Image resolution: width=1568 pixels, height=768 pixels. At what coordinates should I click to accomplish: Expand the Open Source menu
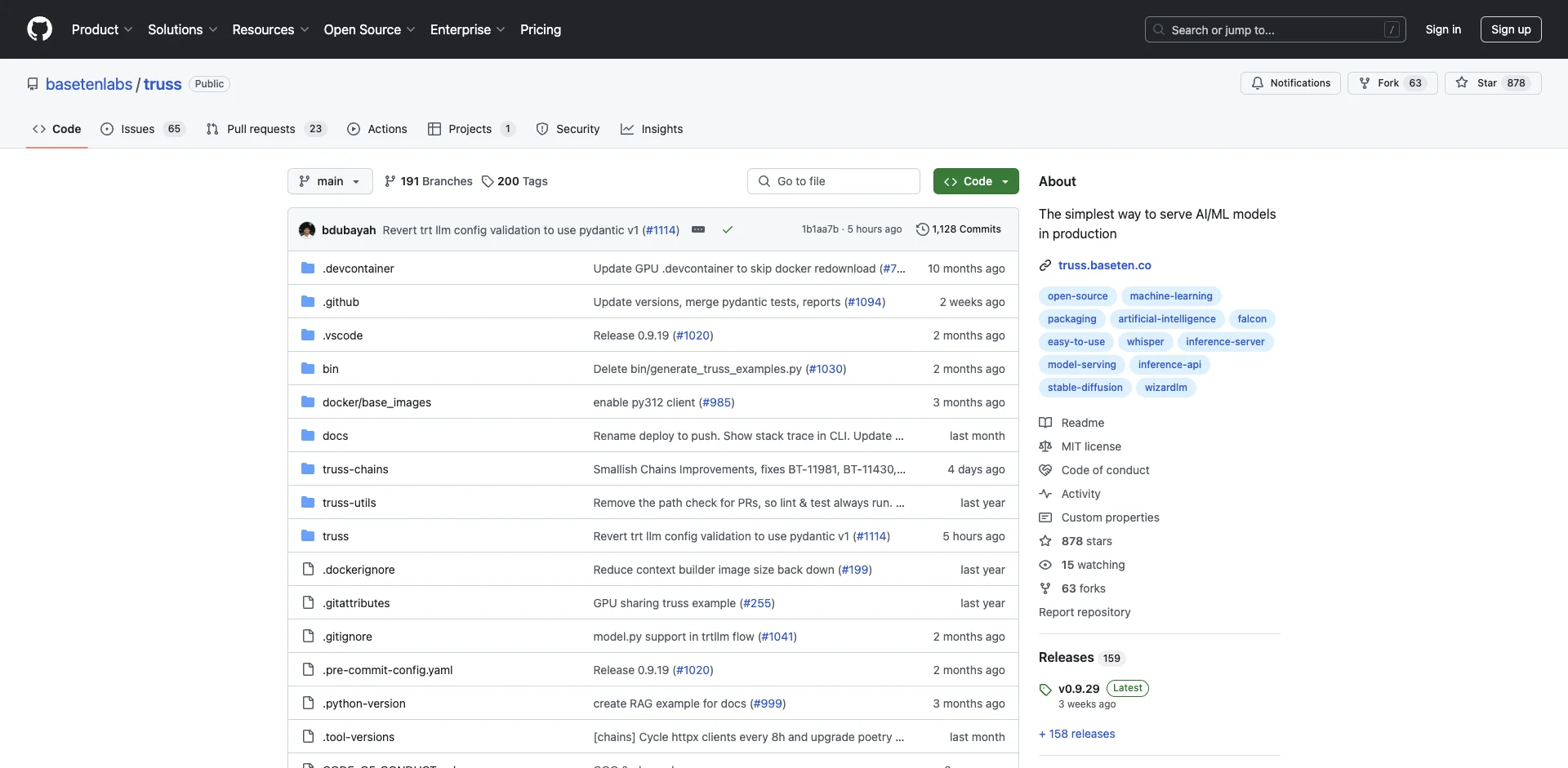[370, 29]
